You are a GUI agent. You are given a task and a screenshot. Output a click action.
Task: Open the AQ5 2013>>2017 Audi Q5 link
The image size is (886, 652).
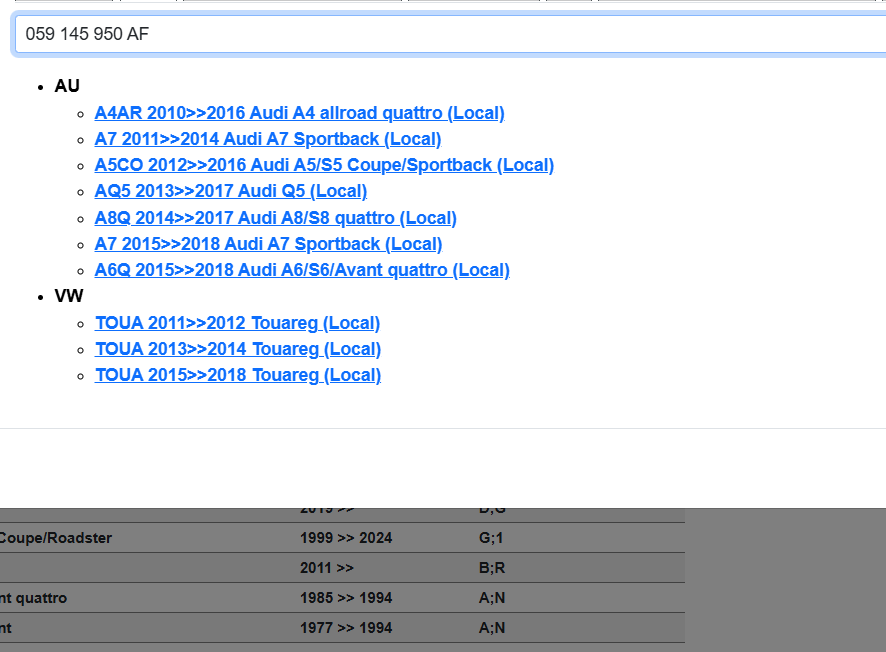(x=230, y=191)
